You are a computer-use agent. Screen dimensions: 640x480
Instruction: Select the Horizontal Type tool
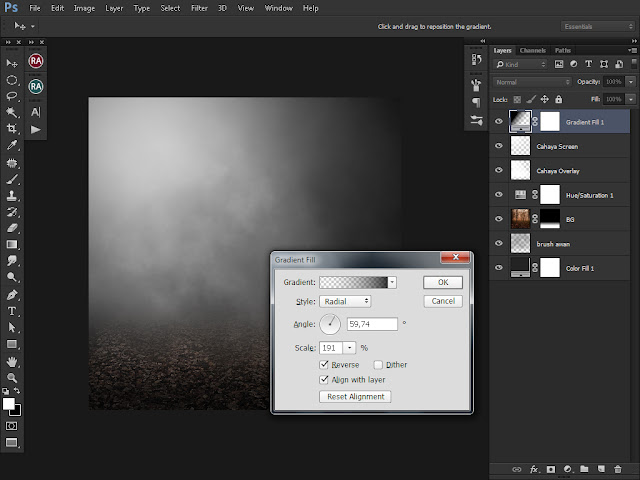tap(12, 311)
